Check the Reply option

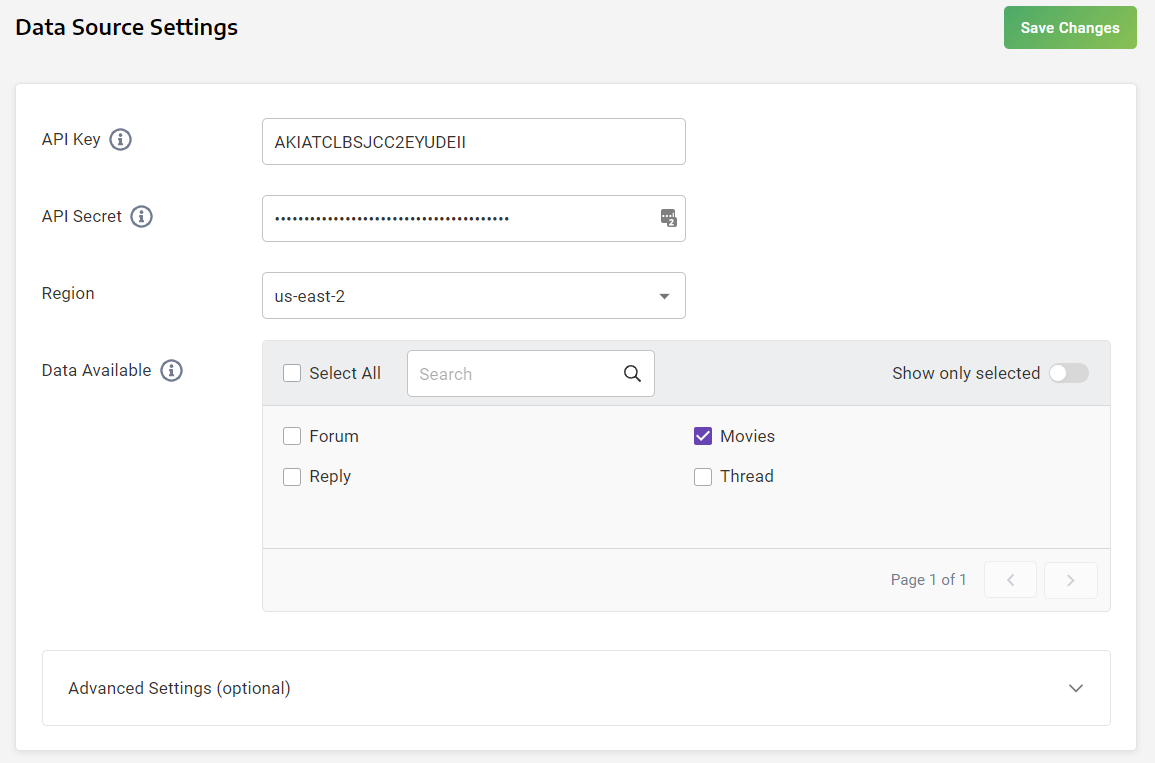coord(292,477)
